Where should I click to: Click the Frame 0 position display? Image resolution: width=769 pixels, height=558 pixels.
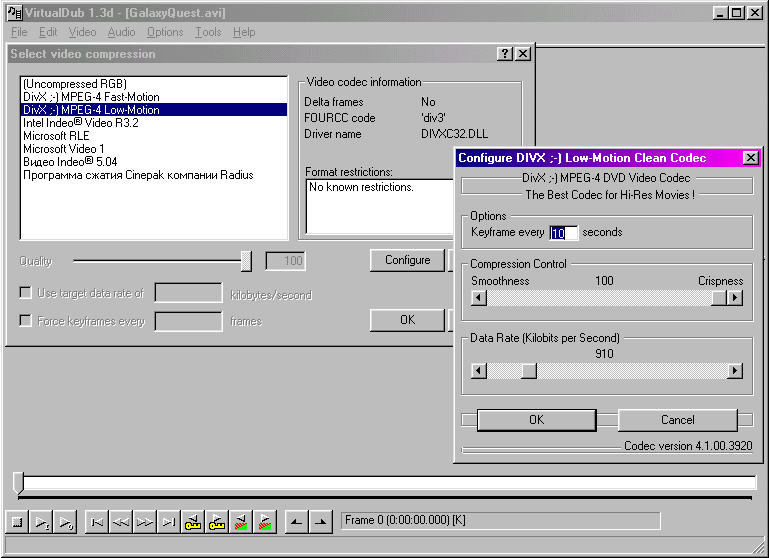tap(500, 520)
